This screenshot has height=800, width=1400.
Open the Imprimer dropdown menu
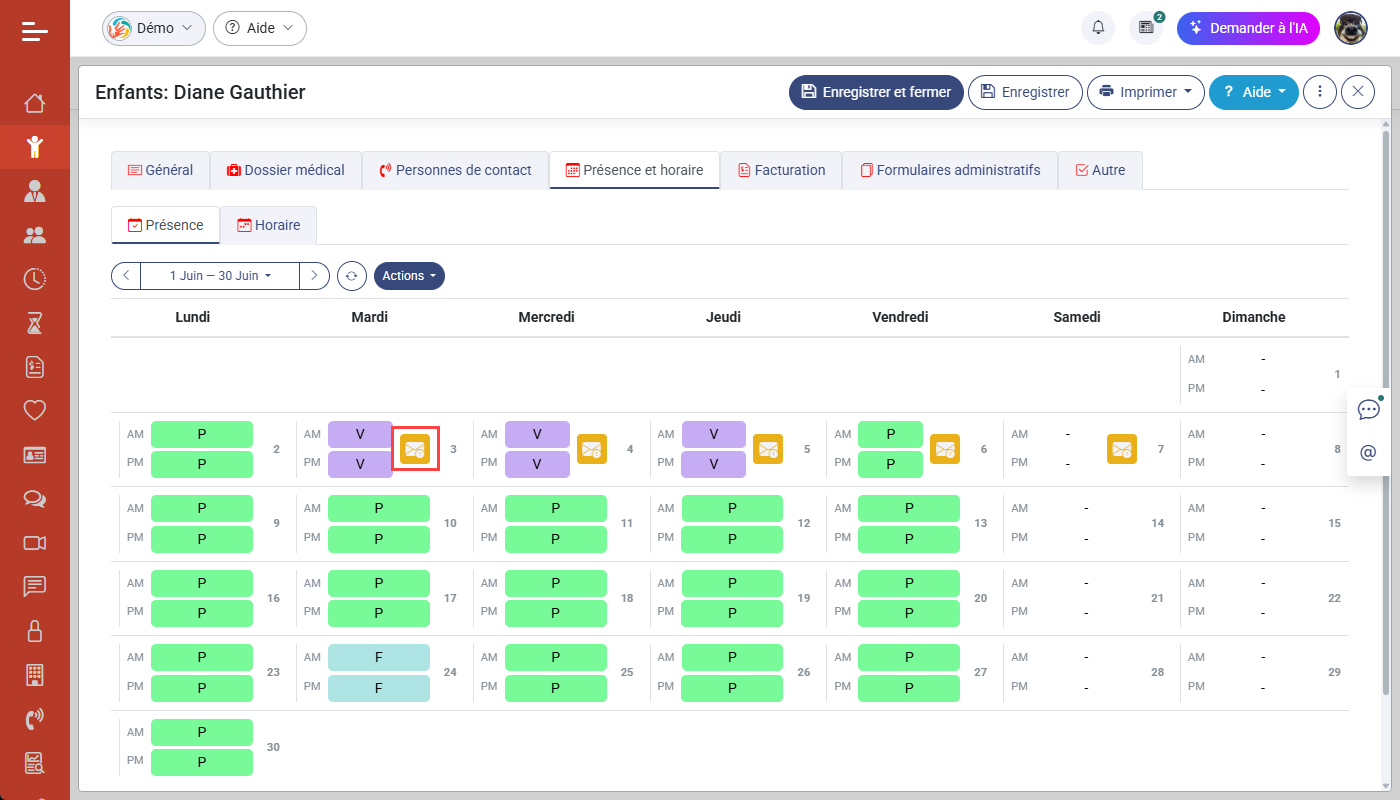[1145, 92]
